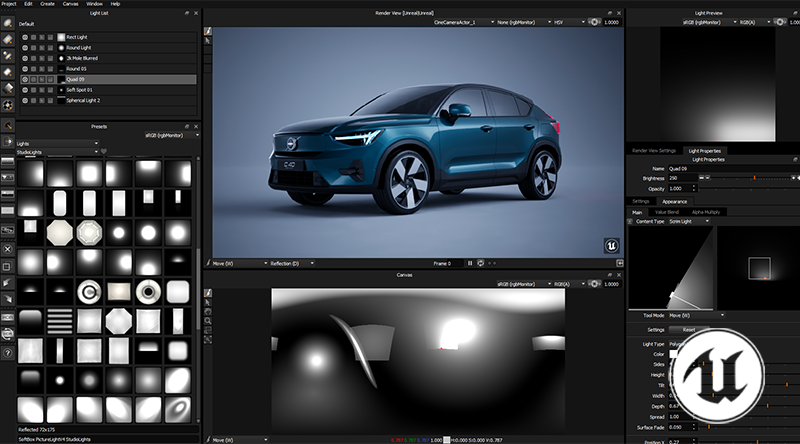Select the magnifier zoom tool in Canvas toolbar
Screen dimensions: 800x444
208,321
